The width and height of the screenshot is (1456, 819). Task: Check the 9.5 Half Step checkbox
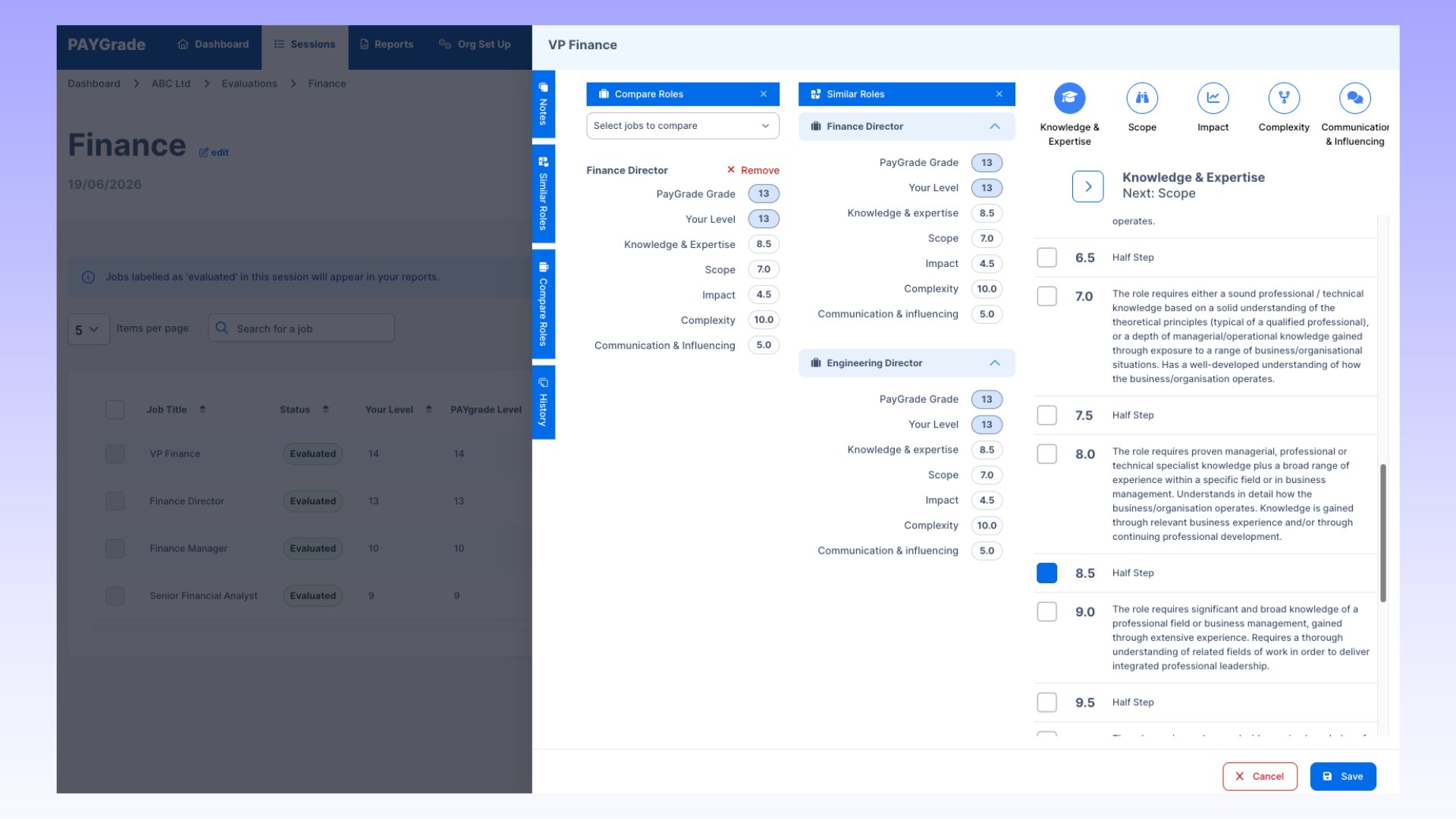(1046, 702)
